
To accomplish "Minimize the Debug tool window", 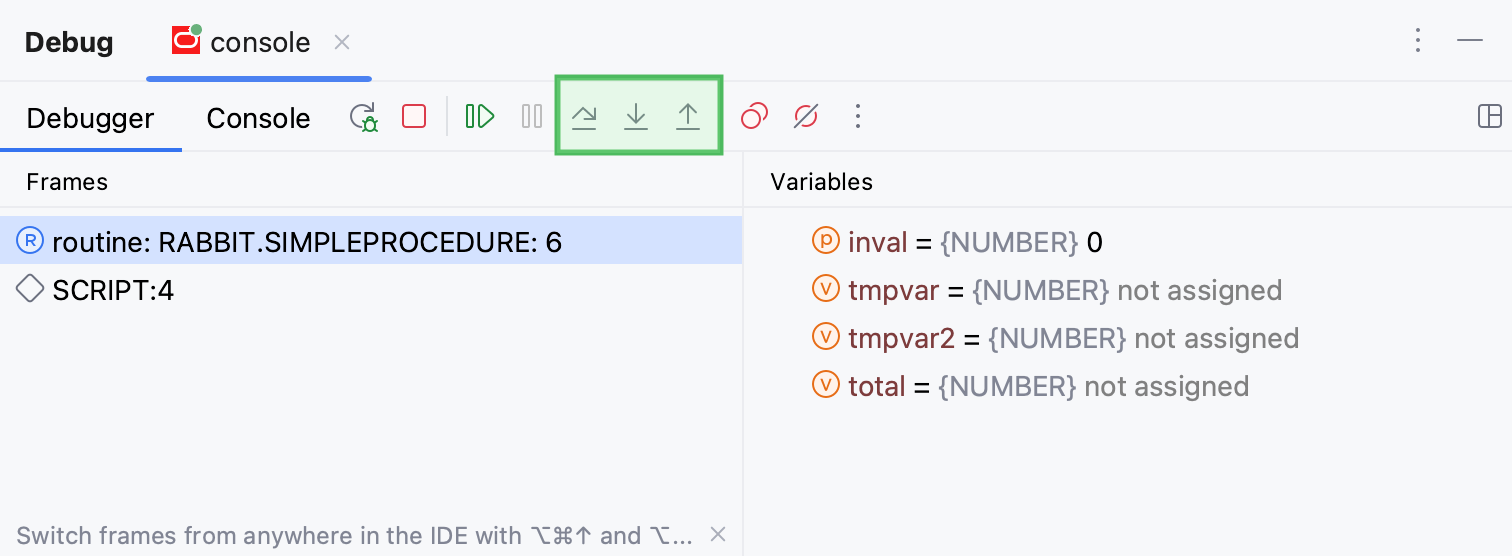I will (1469, 41).
